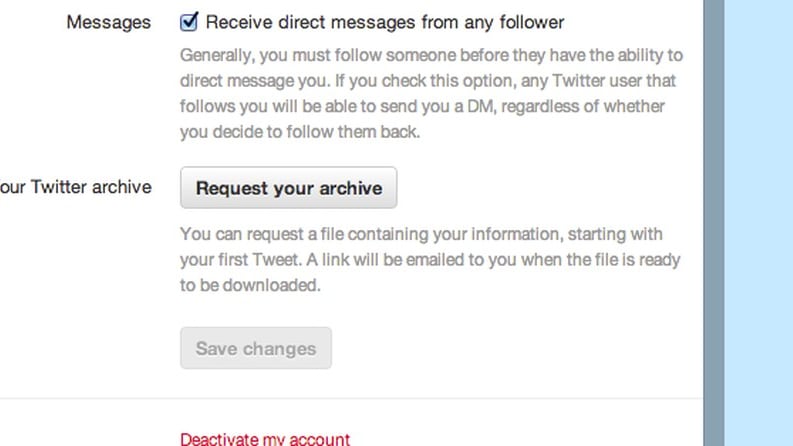793x446 pixels.
Task: Select the 'Twitter archive' row label
Action: point(76,187)
